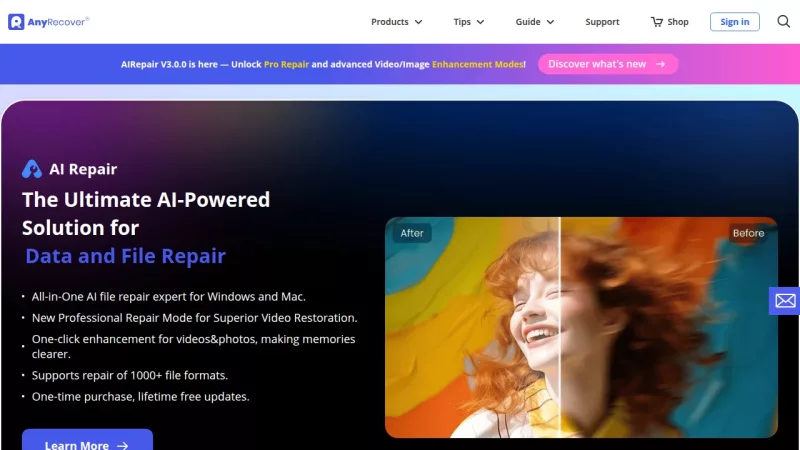Click 'All-in-One AI file repair expert' bullet
This screenshot has height=450, width=800.
click(x=168, y=296)
